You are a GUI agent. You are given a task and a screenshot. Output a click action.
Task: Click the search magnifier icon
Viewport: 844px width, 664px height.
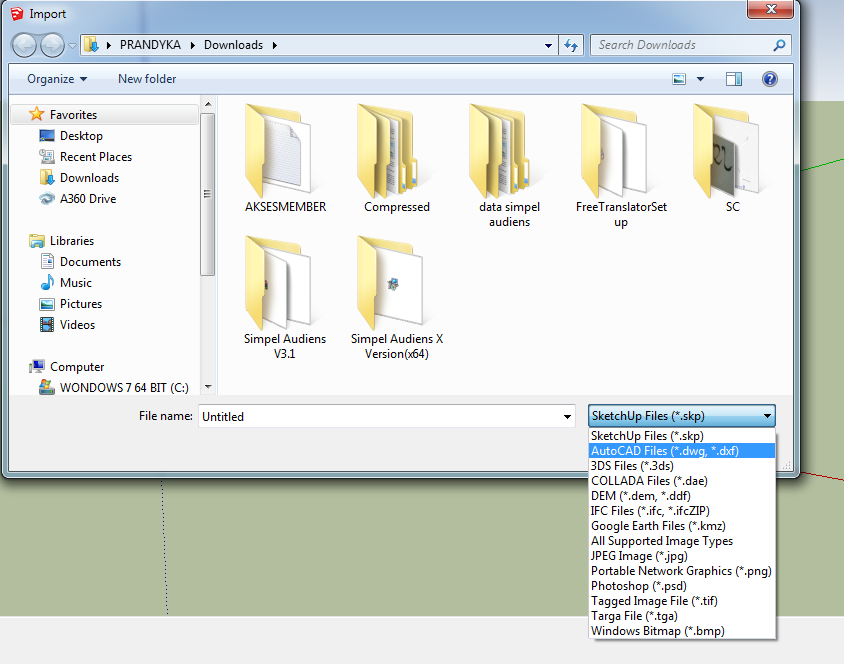(779, 45)
